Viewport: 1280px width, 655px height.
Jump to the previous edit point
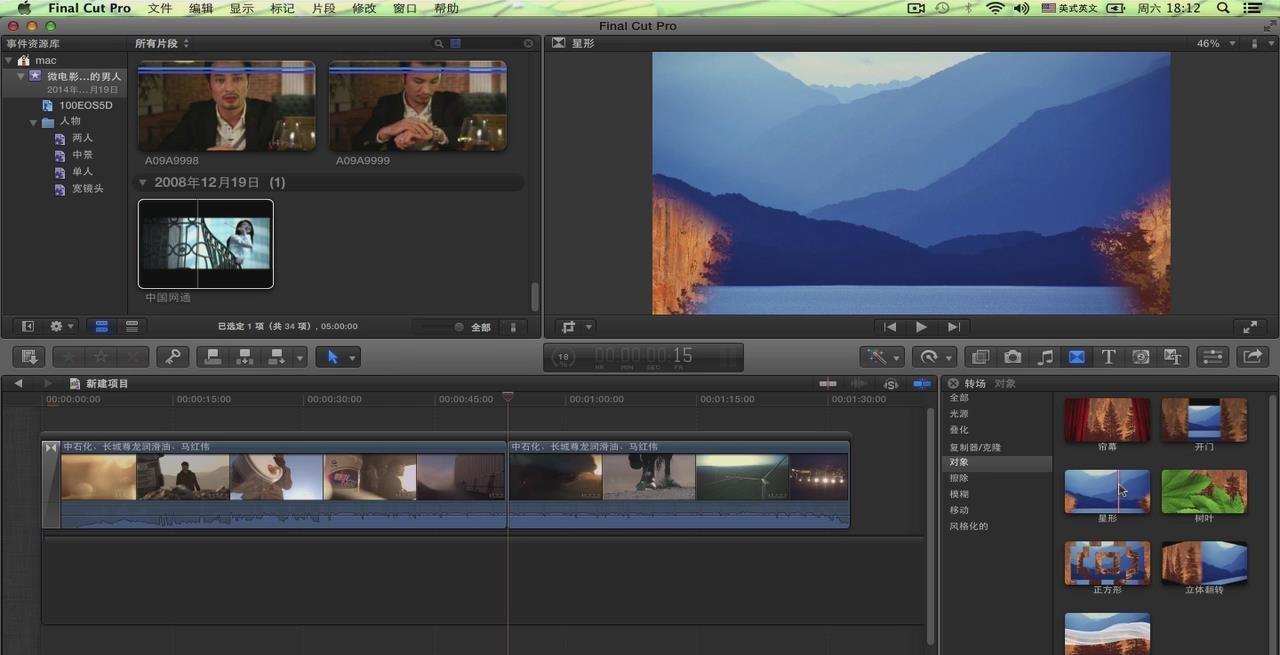889,327
